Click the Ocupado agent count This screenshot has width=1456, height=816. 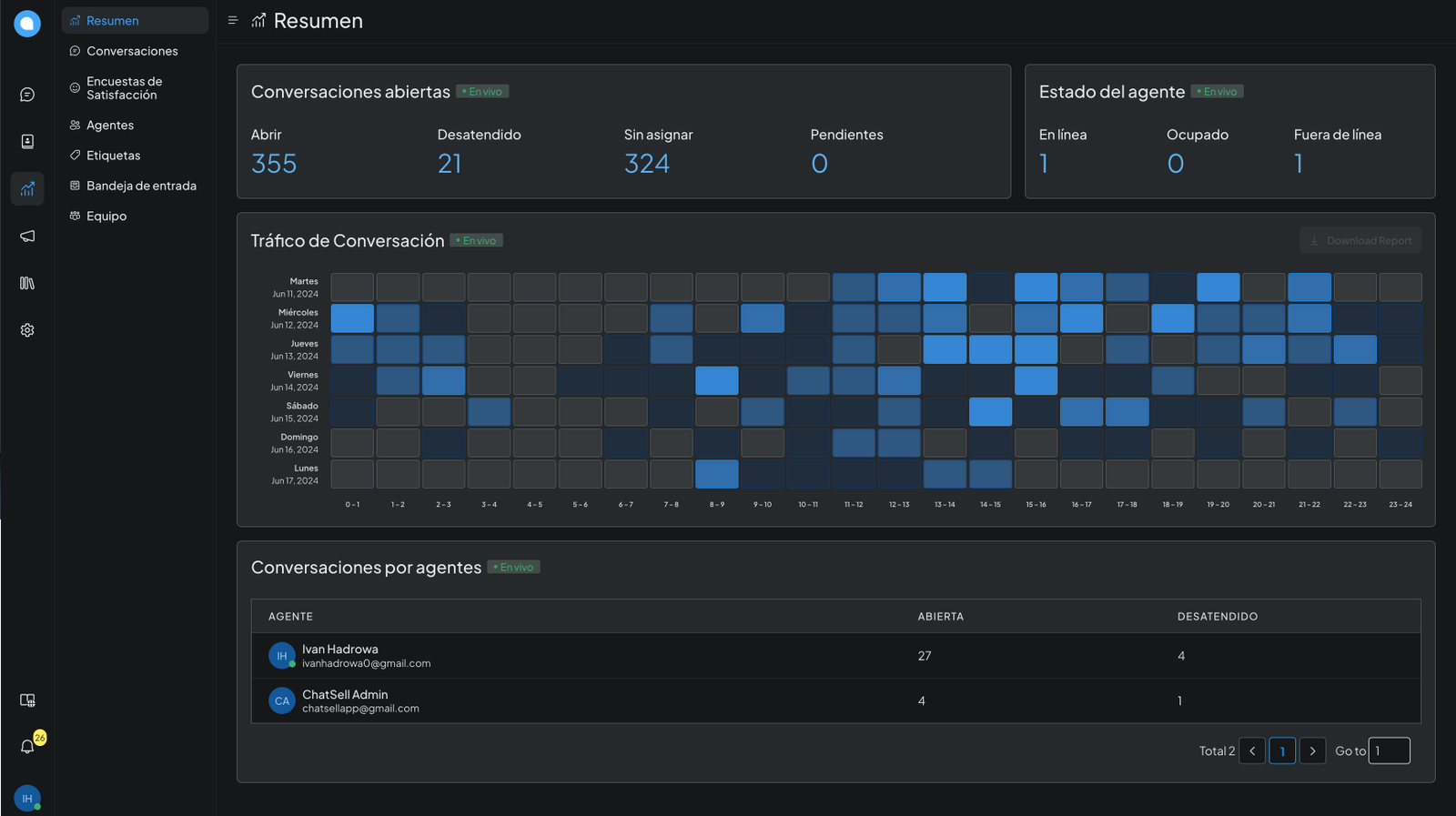click(1176, 164)
